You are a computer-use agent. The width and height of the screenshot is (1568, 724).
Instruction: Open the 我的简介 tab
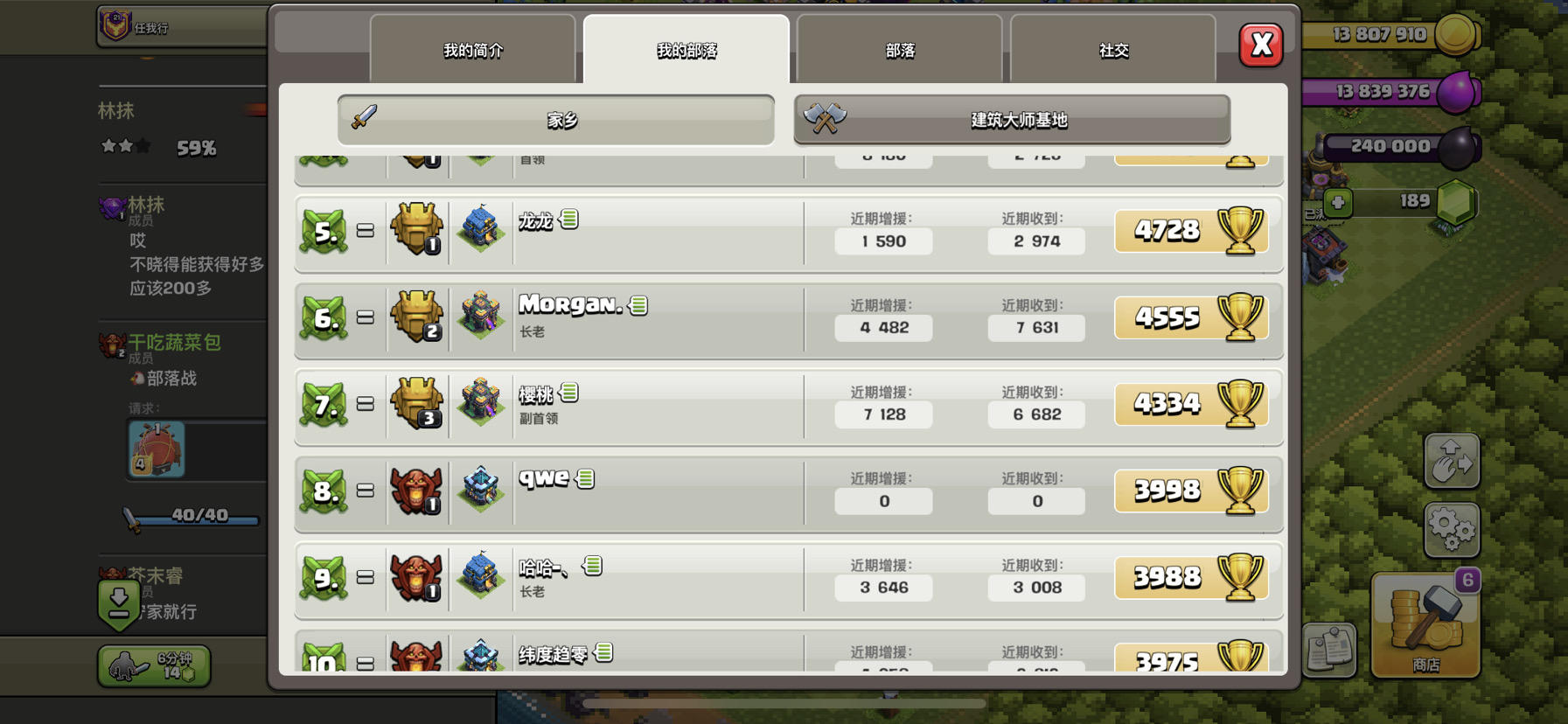[473, 50]
